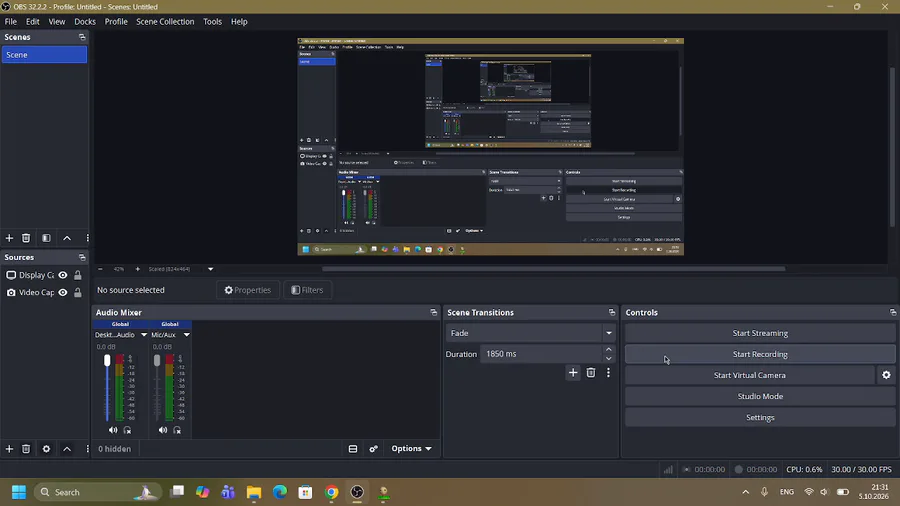Toggle visibility of Video Capture source
This screenshot has width=900, height=506.
click(x=63, y=293)
